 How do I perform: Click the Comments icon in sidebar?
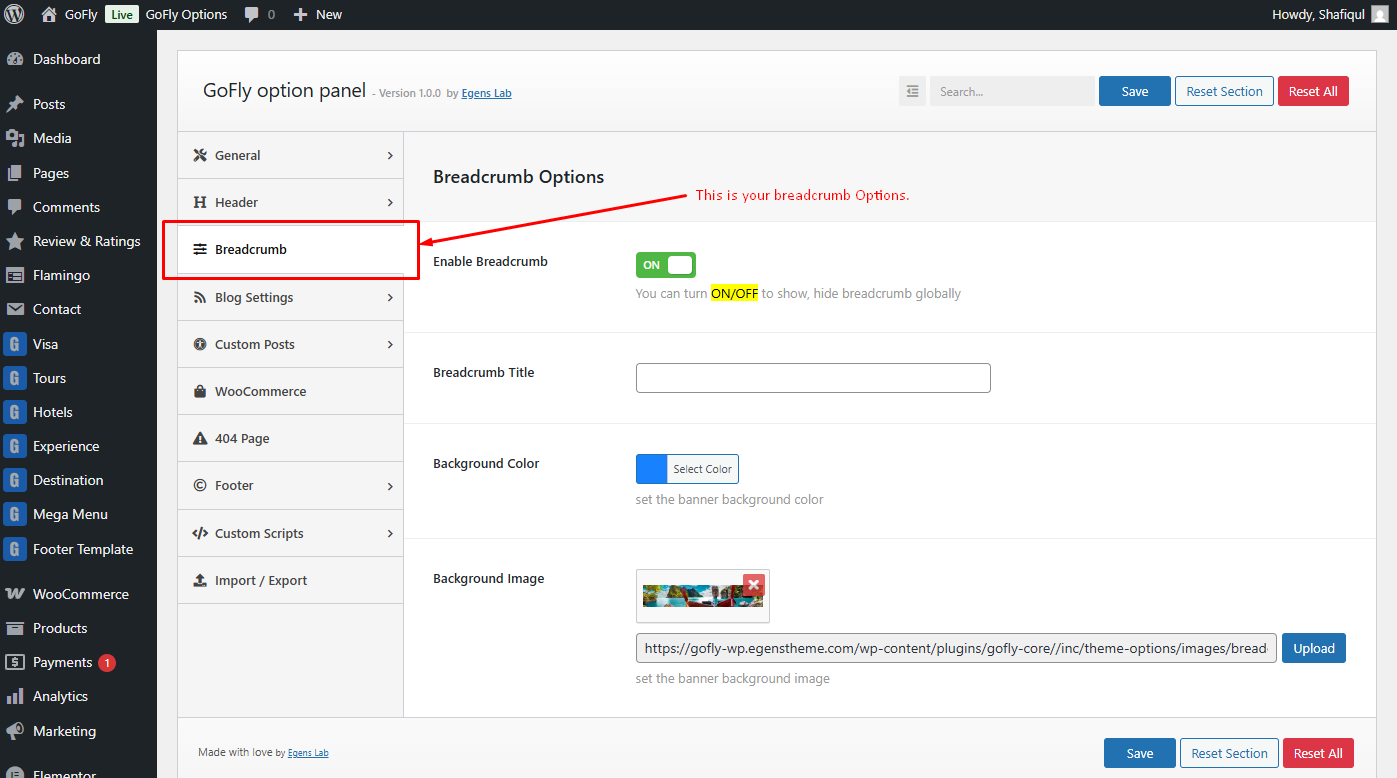click(15, 207)
